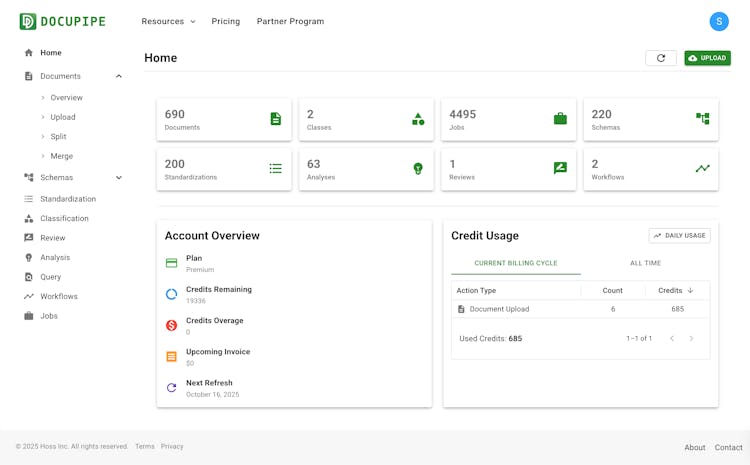Viewport: 750px width, 465px height.
Task: Click the Schemas card icon
Action: coord(702,118)
